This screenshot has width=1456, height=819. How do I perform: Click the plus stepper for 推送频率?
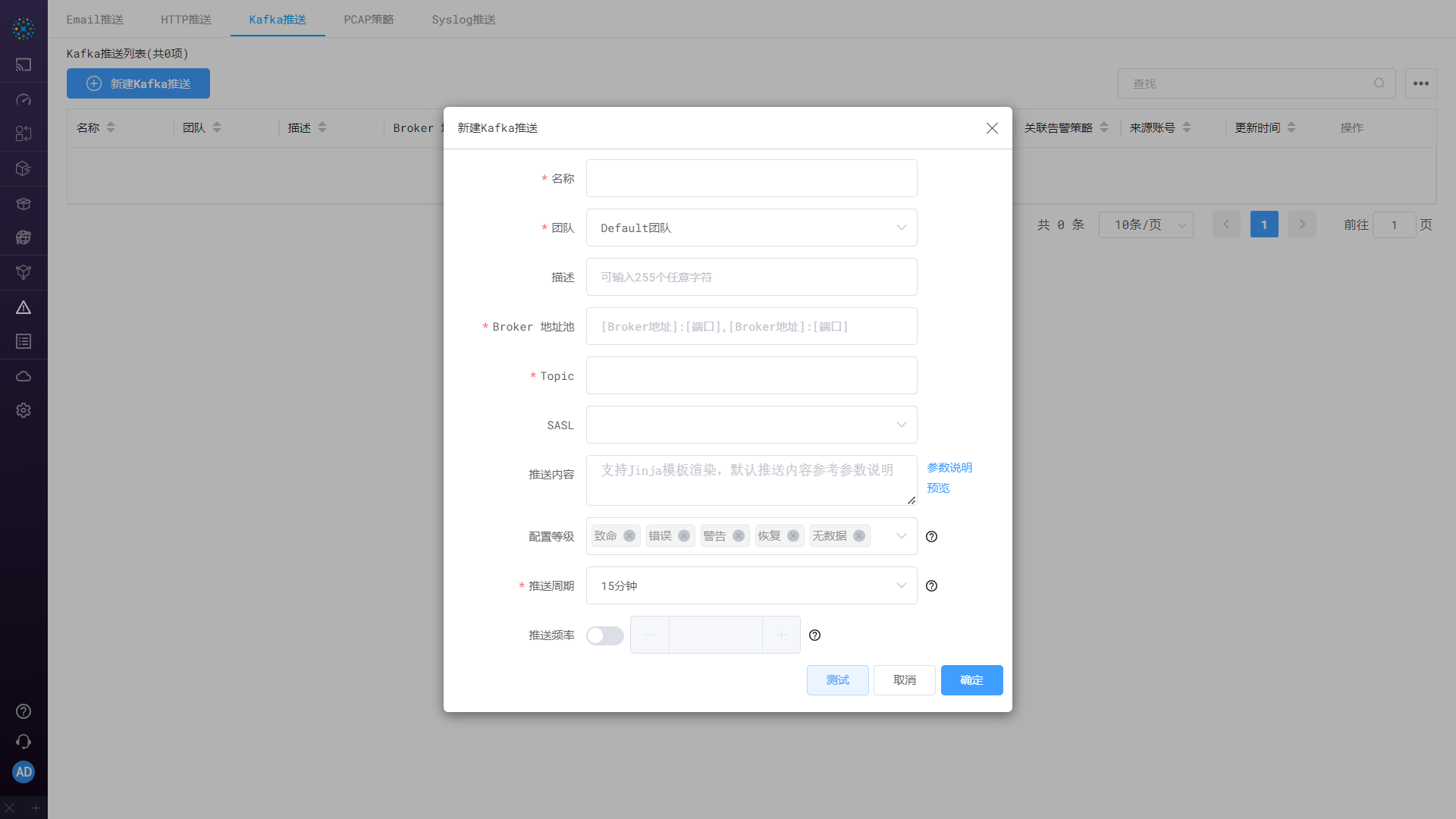(781, 635)
